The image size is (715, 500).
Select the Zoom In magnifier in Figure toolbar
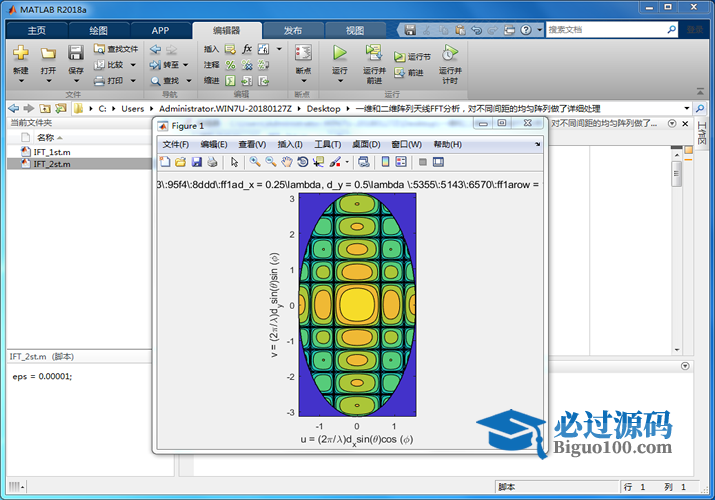tap(255, 162)
